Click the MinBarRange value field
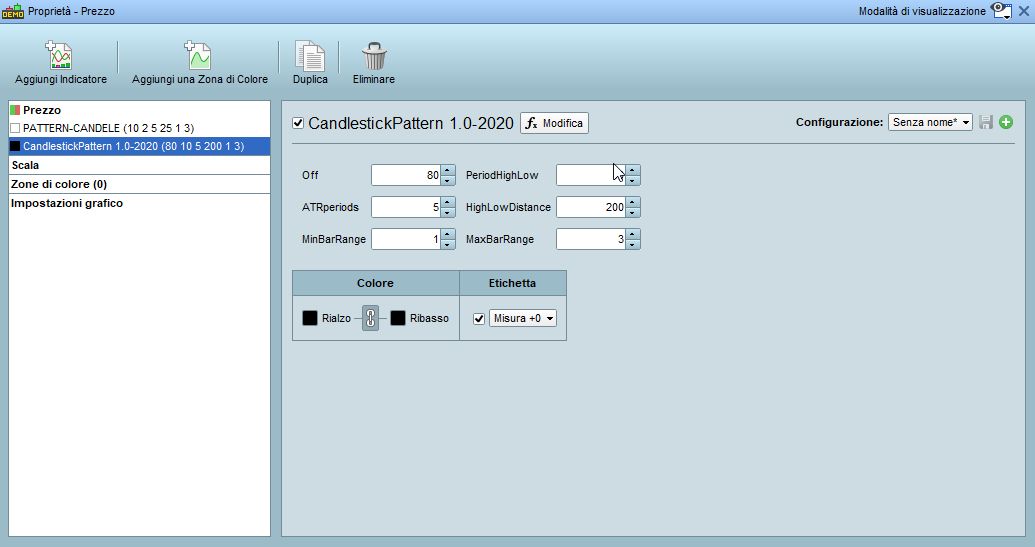This screenshot has width=1035, height=547. click(406, 239)
